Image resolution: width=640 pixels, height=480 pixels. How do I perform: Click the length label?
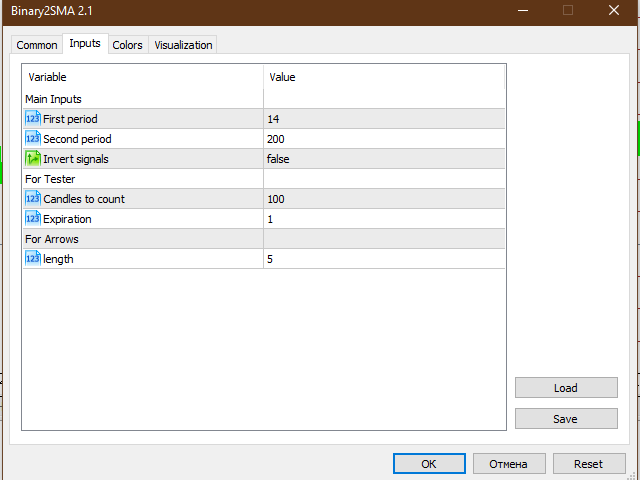[x=58, y=259]
